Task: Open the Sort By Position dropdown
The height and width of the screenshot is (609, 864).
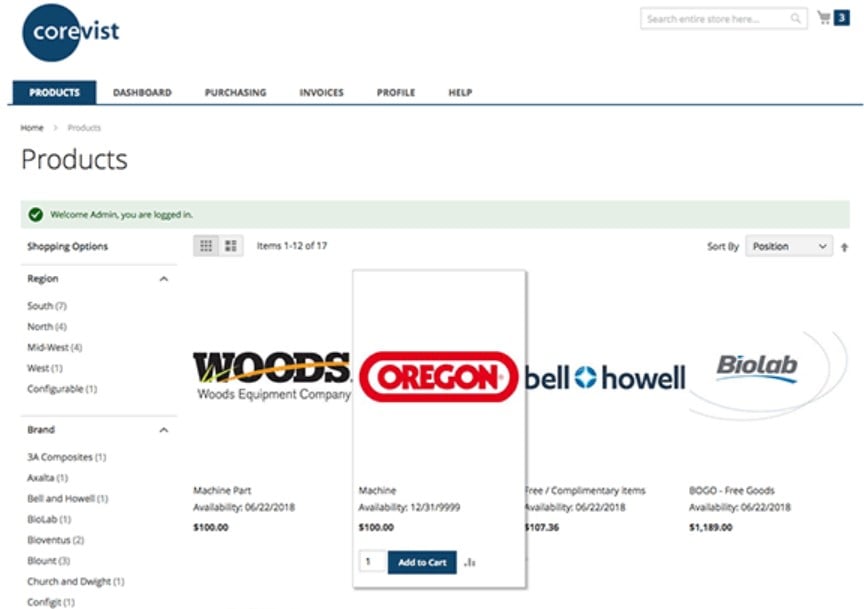Action: [789, 246]
